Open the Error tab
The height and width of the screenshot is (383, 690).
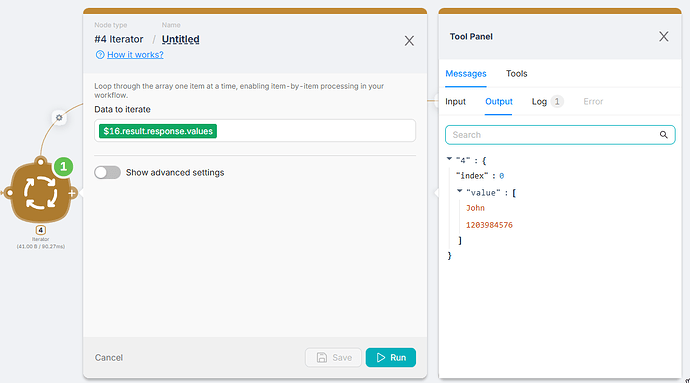click(593, 102)
